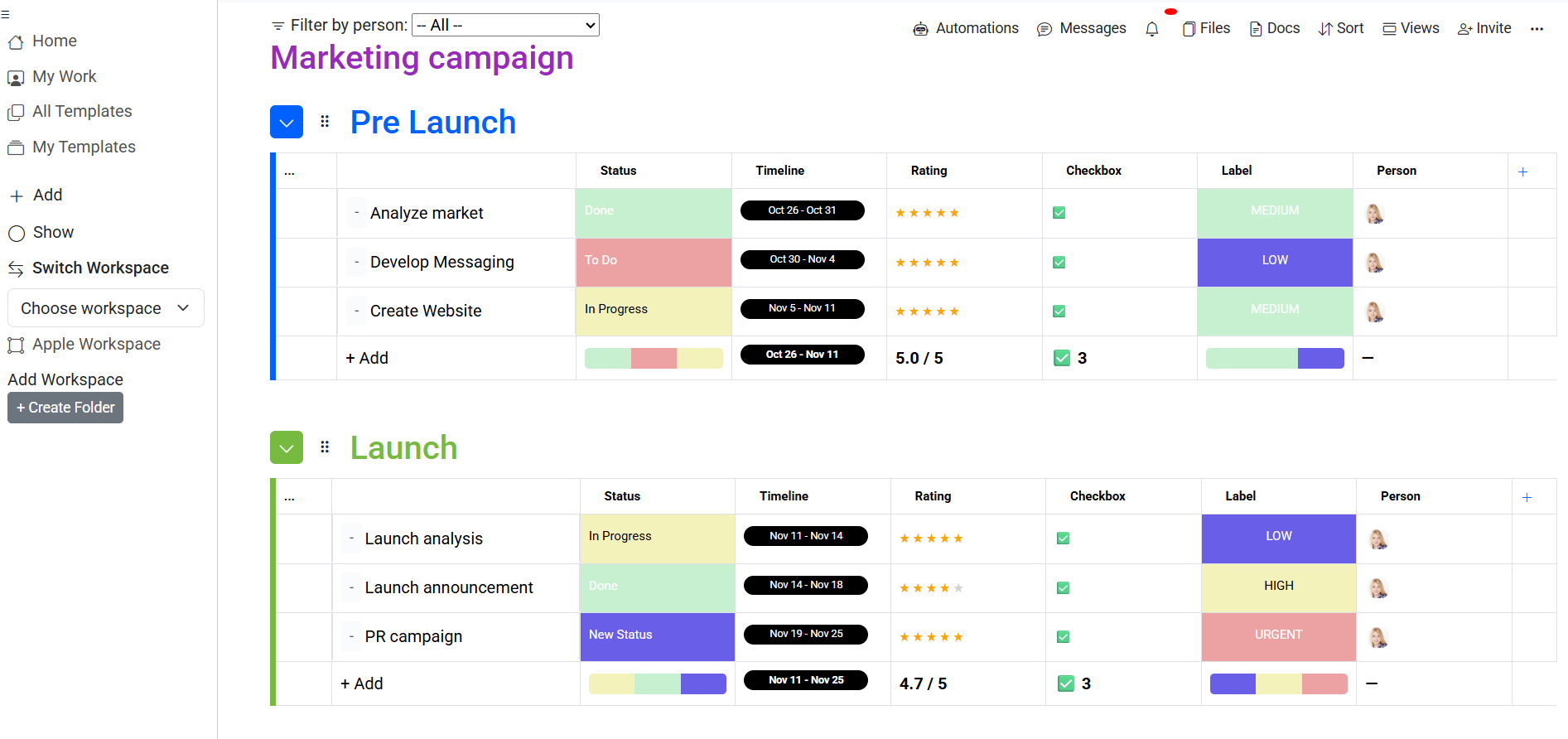The height and width of the screenshot is (739, 1568).
Task: Click the Create Folder button
Action: (65, 408)
